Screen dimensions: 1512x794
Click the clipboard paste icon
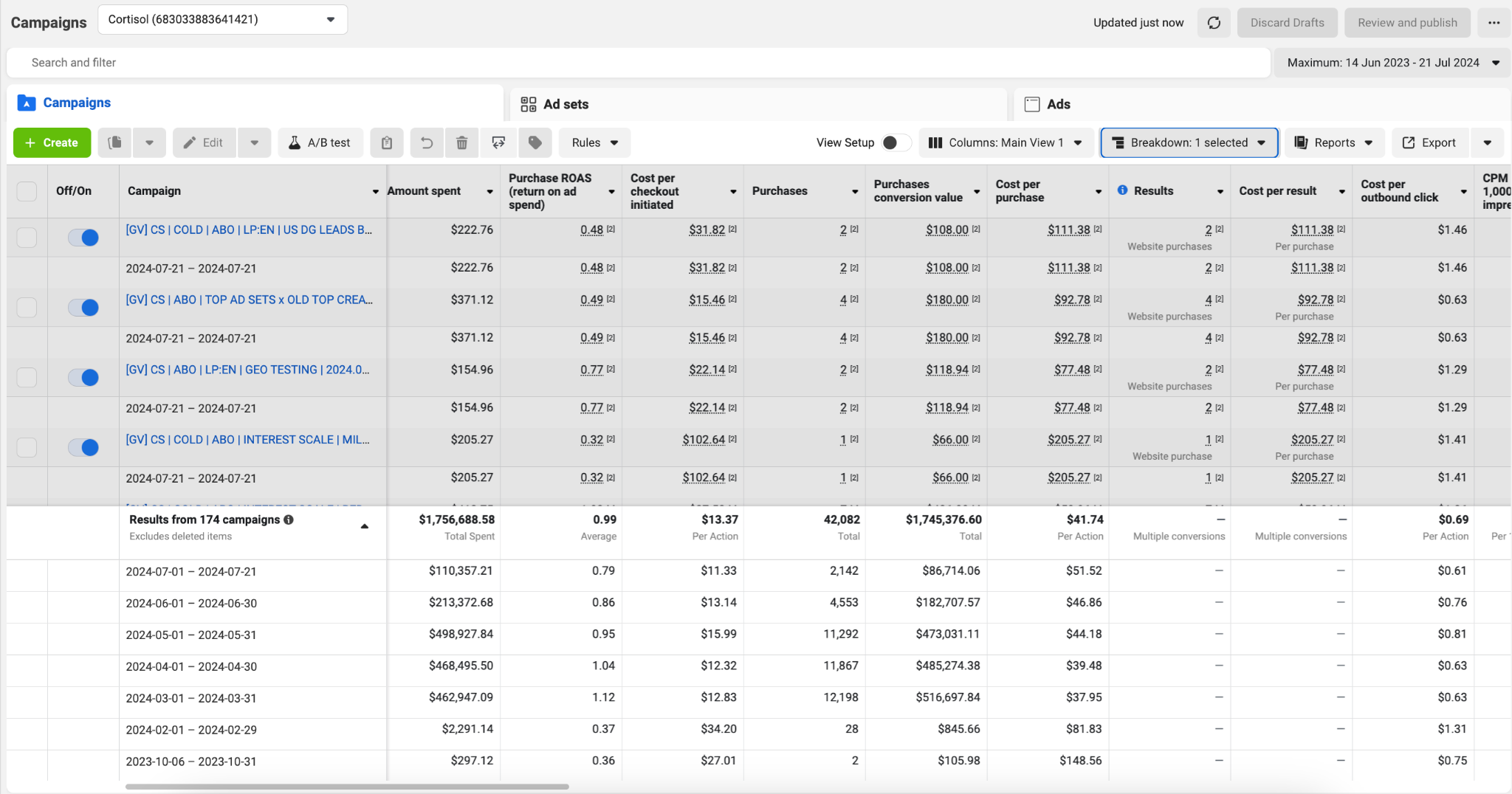coord(387,142)
